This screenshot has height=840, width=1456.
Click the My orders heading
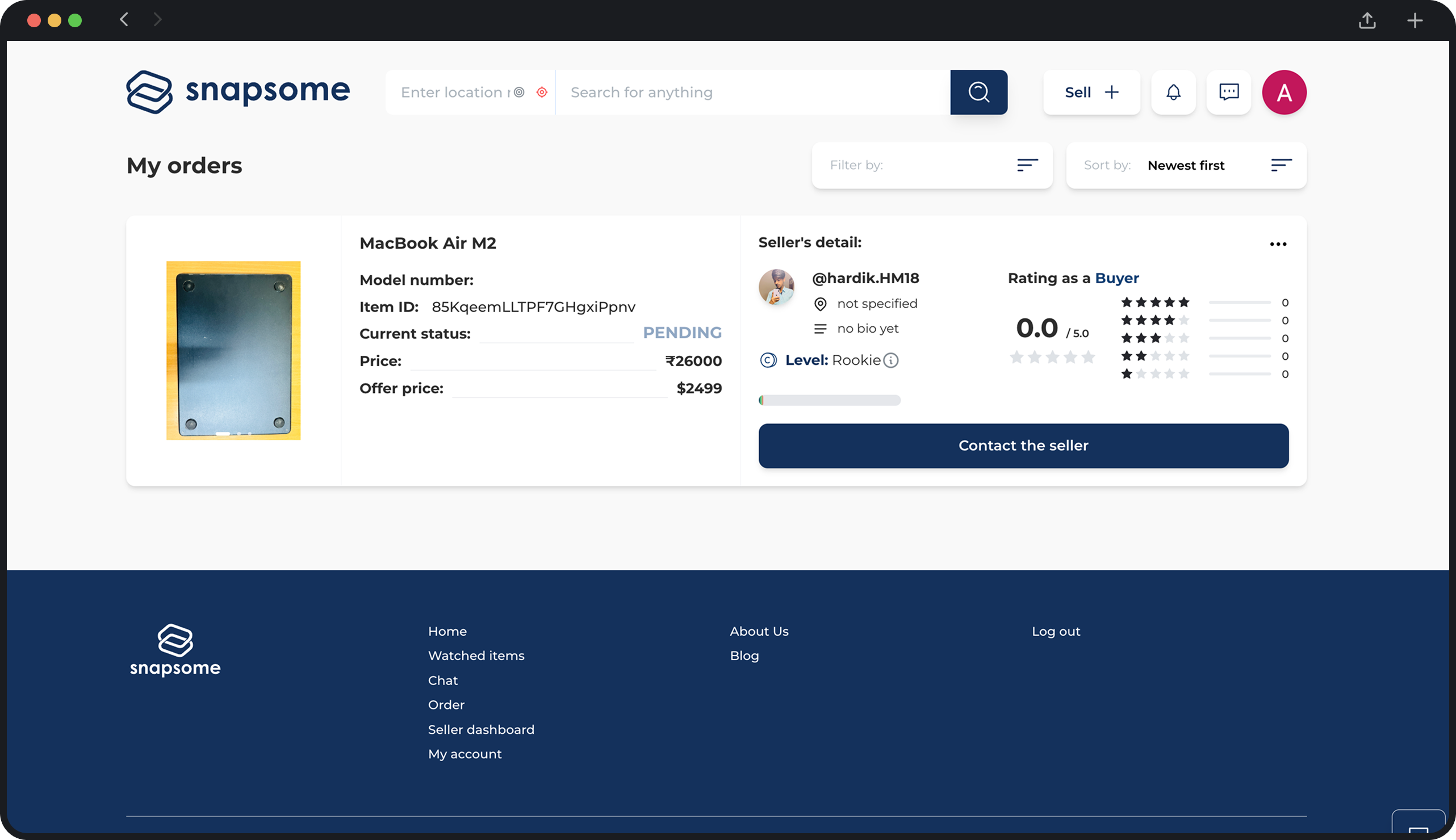click(x=184, y=166)
